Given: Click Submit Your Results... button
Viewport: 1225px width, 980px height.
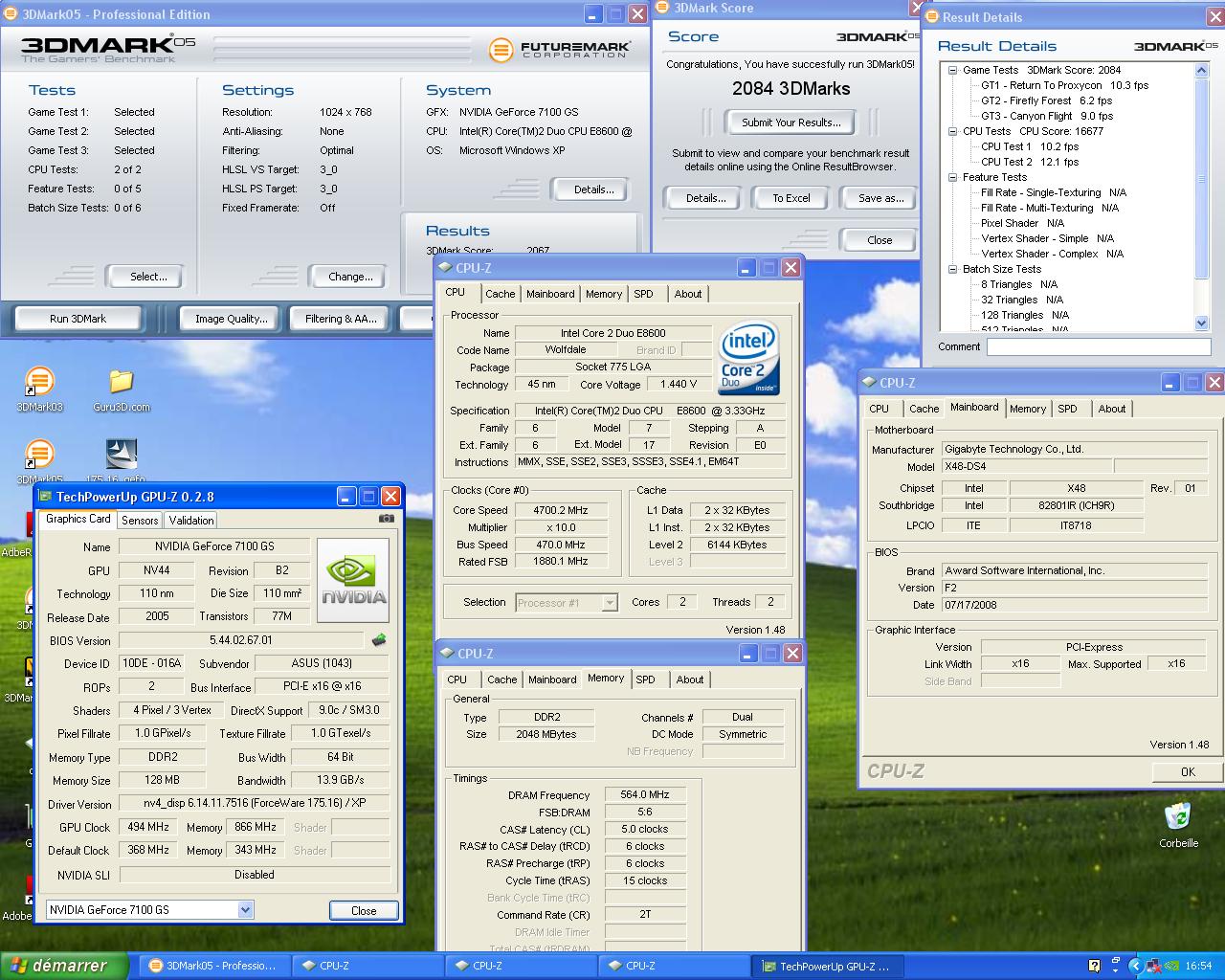Looking at the screenshot, I should 791,122.
